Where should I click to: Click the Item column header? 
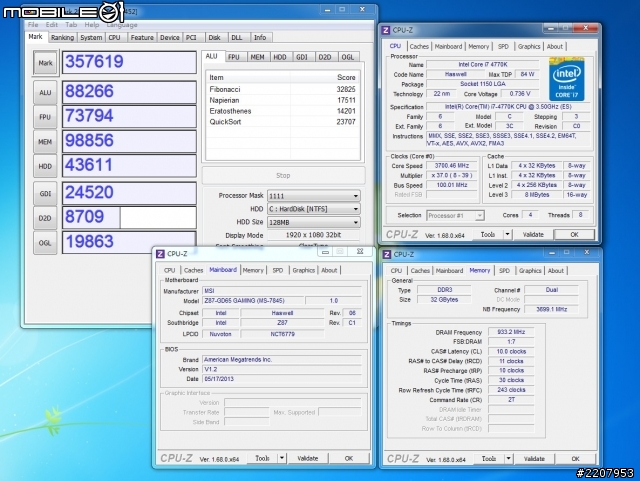click(249, 78)
